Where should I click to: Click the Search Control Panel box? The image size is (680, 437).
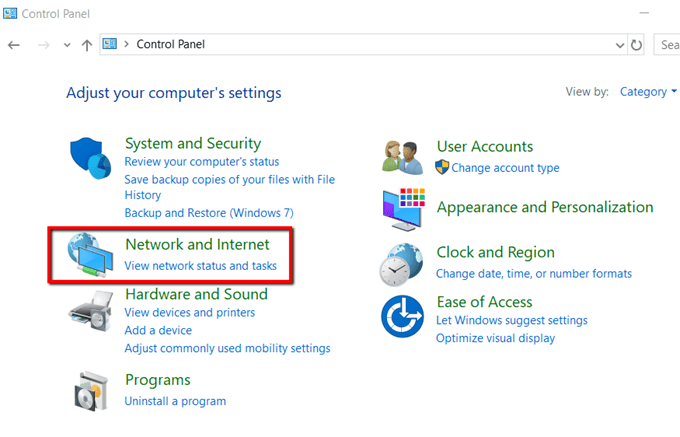[667, 45]
